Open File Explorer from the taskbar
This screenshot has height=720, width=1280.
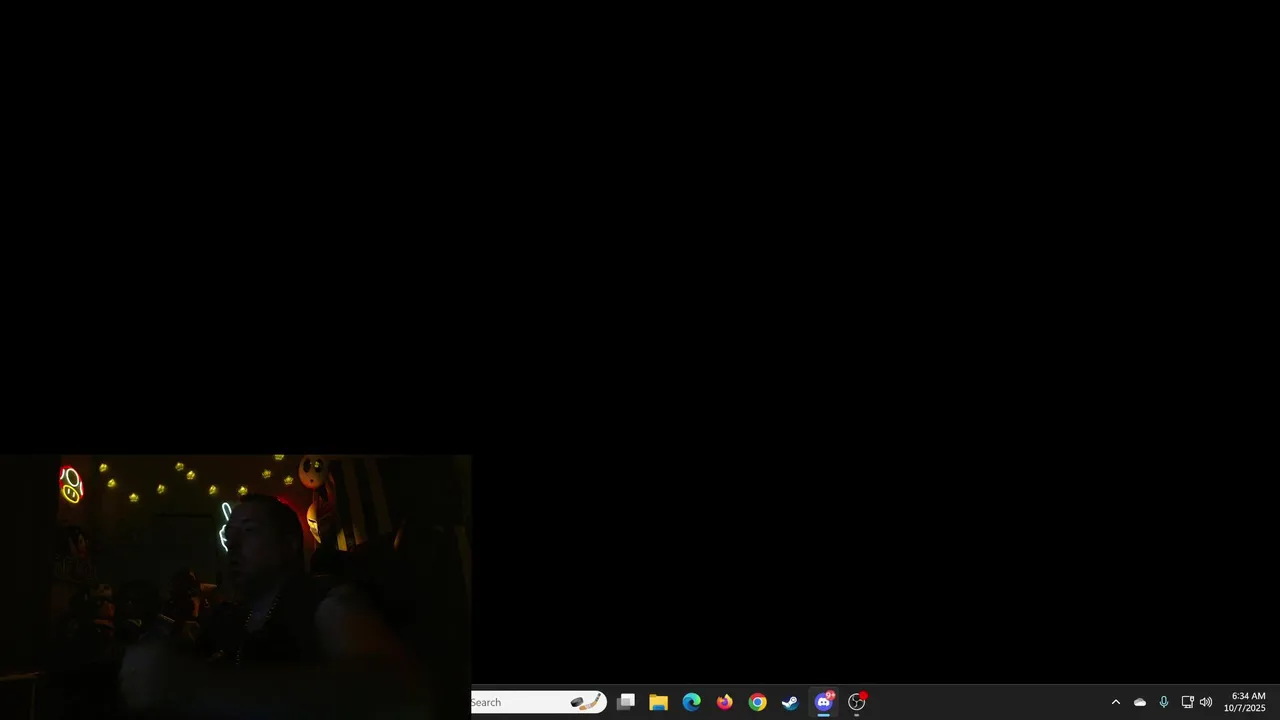[658, 702]
